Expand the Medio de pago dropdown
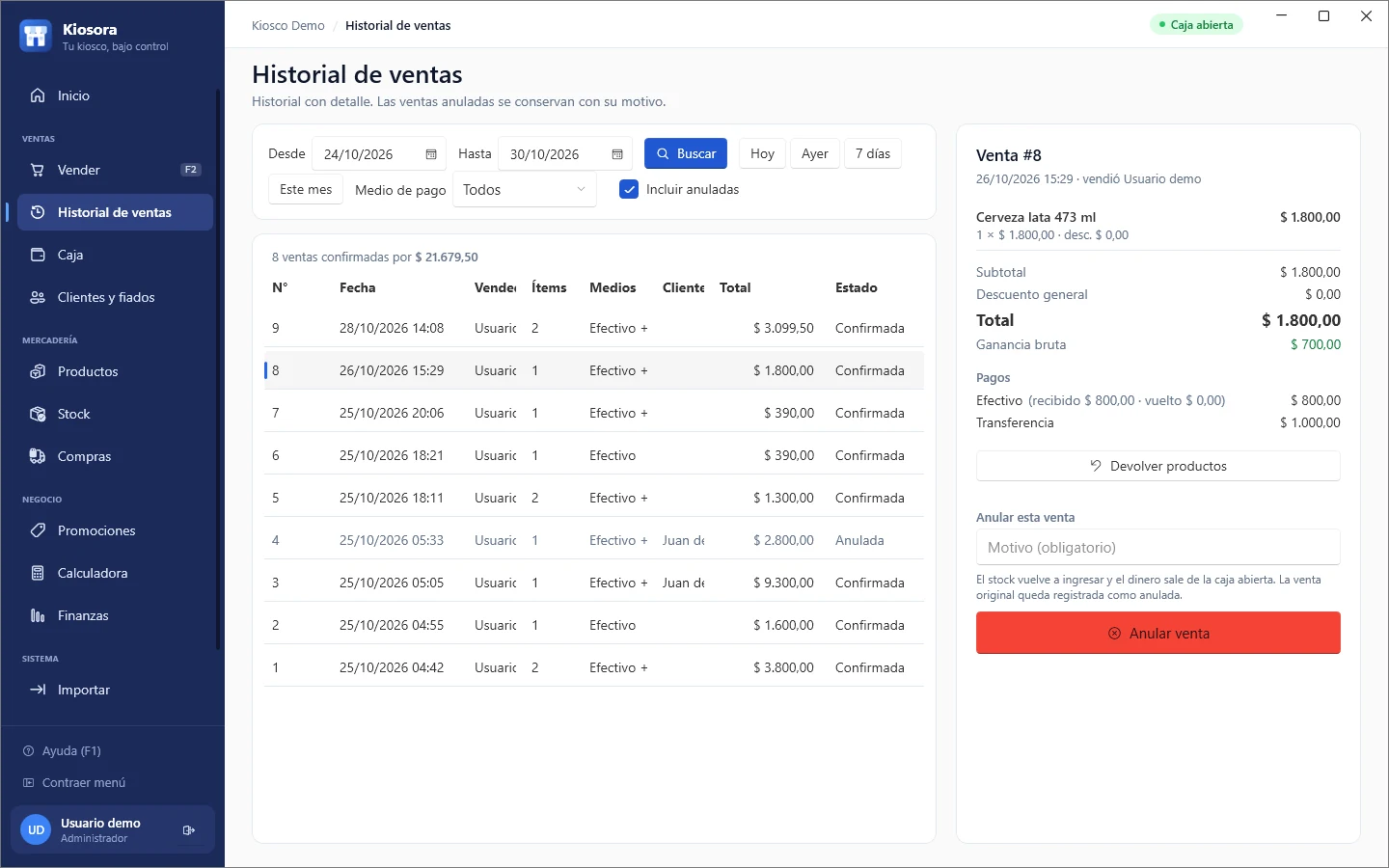Viewport: 1389px width, 868px height. coord(525,190)
